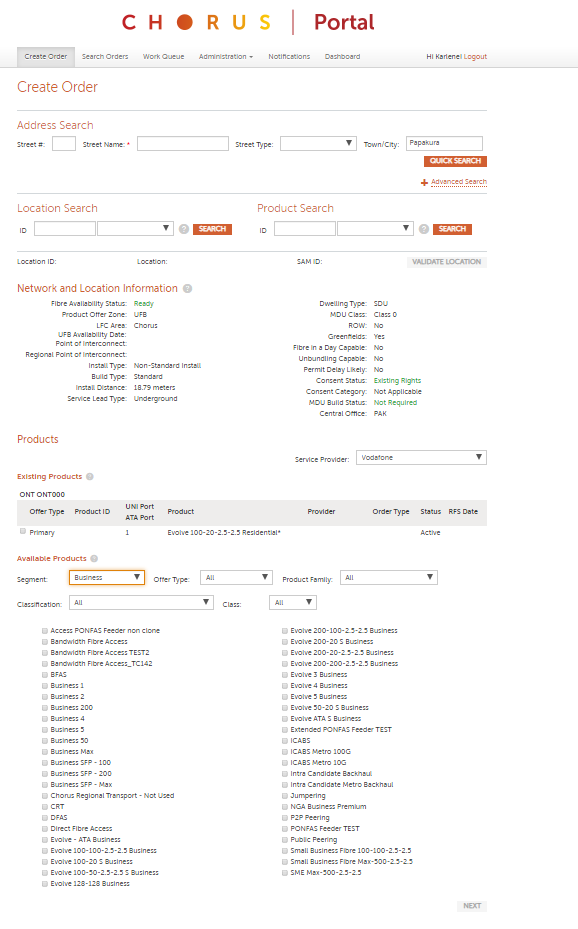
Task: Click the Town/City field containing Papakura
Action: pyautogui.click(x=444, y=143)
